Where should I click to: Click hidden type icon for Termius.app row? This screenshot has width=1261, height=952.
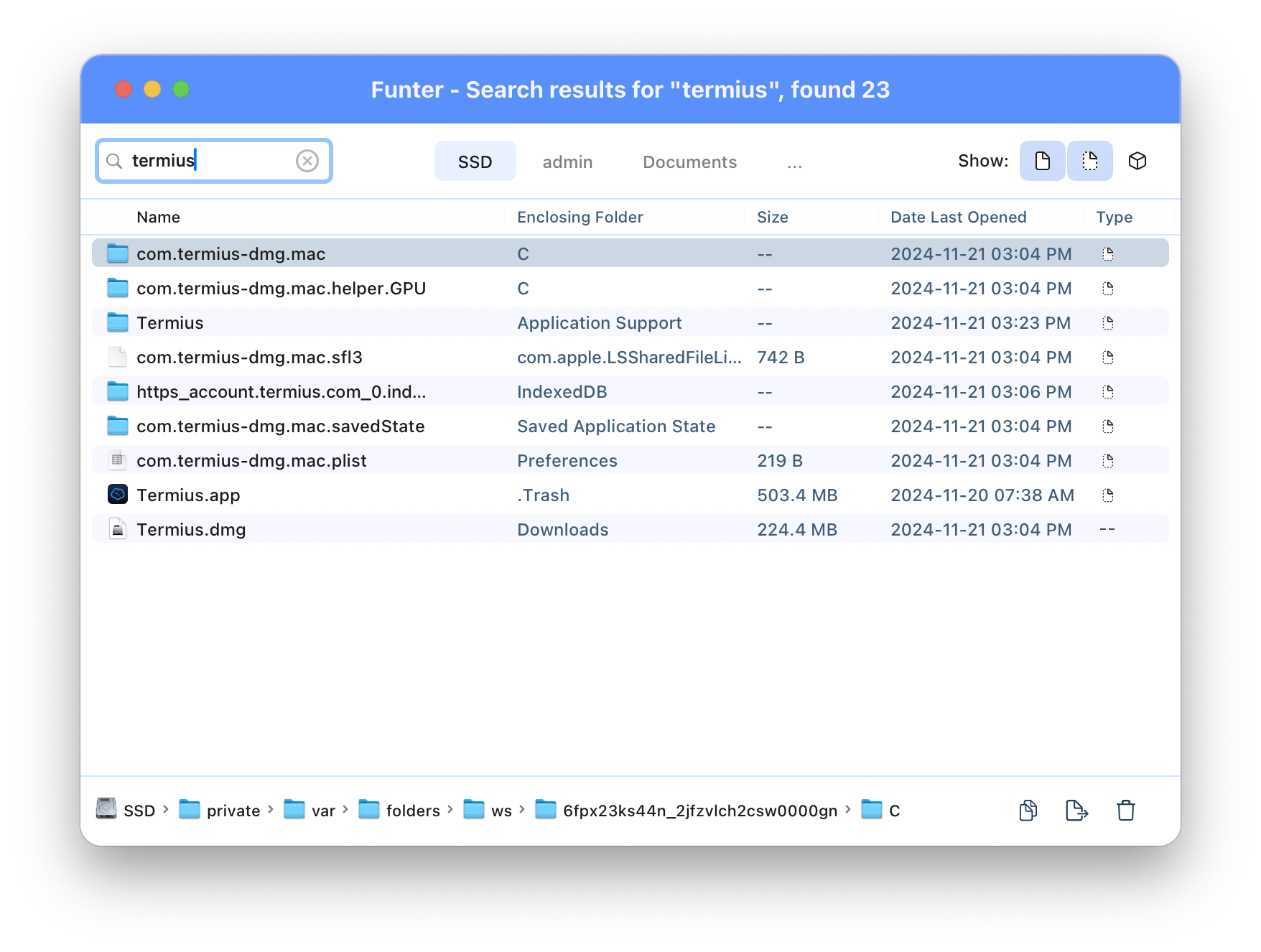1108,495
